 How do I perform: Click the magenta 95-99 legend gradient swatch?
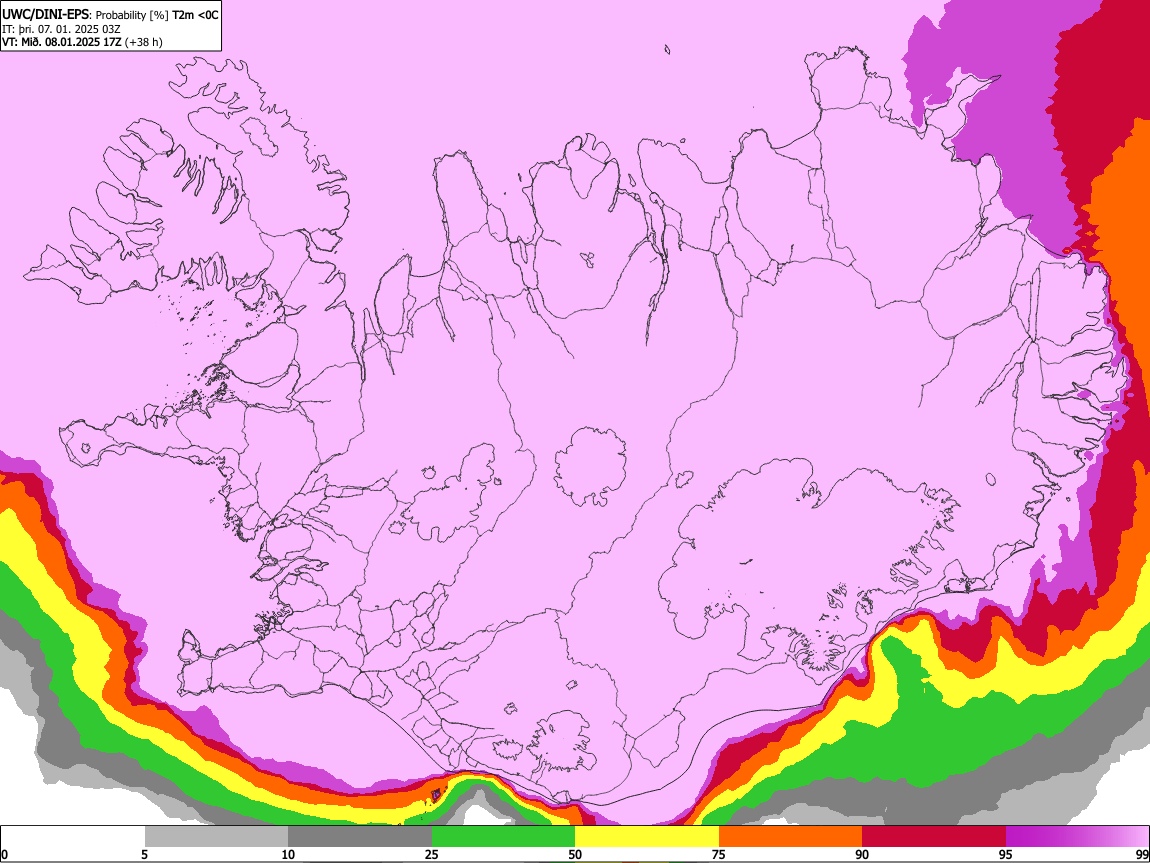(x=1077, y=837)
